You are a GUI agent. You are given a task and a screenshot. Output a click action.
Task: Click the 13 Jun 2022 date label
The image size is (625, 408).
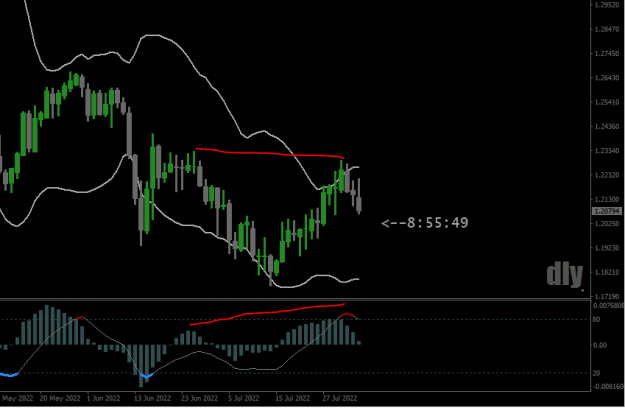click(152, 398)
